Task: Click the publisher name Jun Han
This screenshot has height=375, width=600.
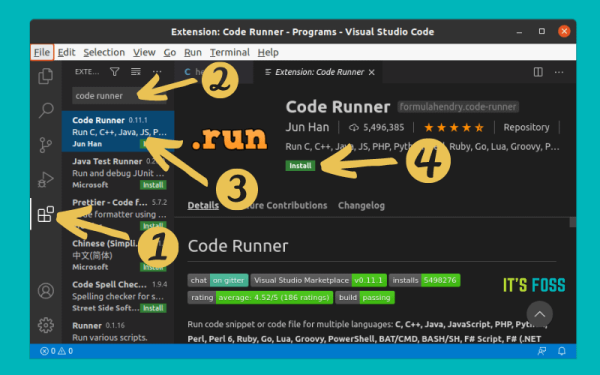Action: coord(307,127)
